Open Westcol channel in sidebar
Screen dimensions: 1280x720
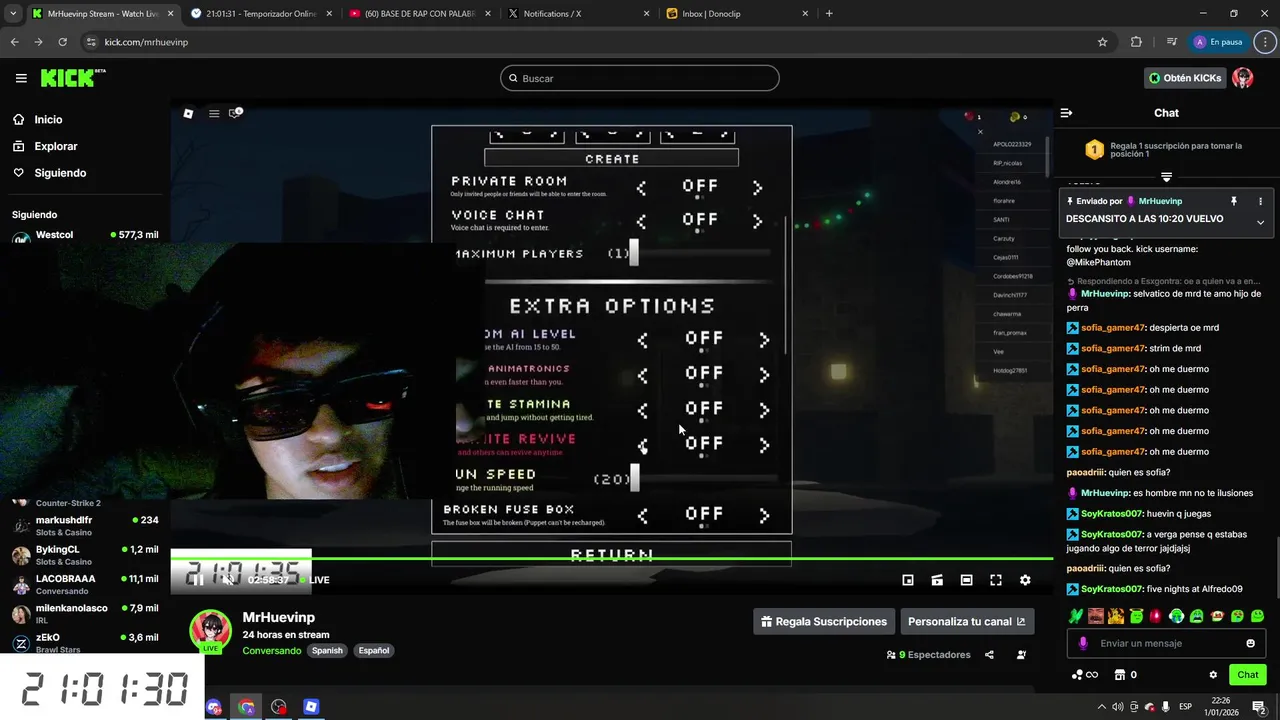[85, 237]
